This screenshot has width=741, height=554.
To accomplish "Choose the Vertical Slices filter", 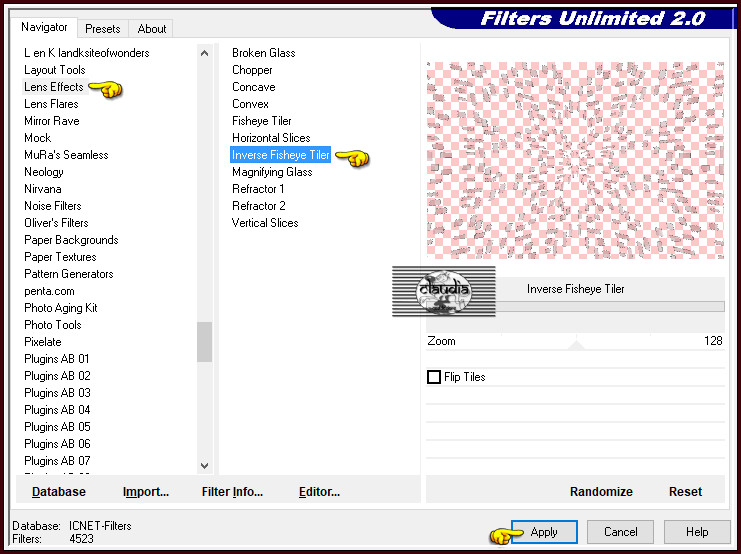I will pos(265,223).
